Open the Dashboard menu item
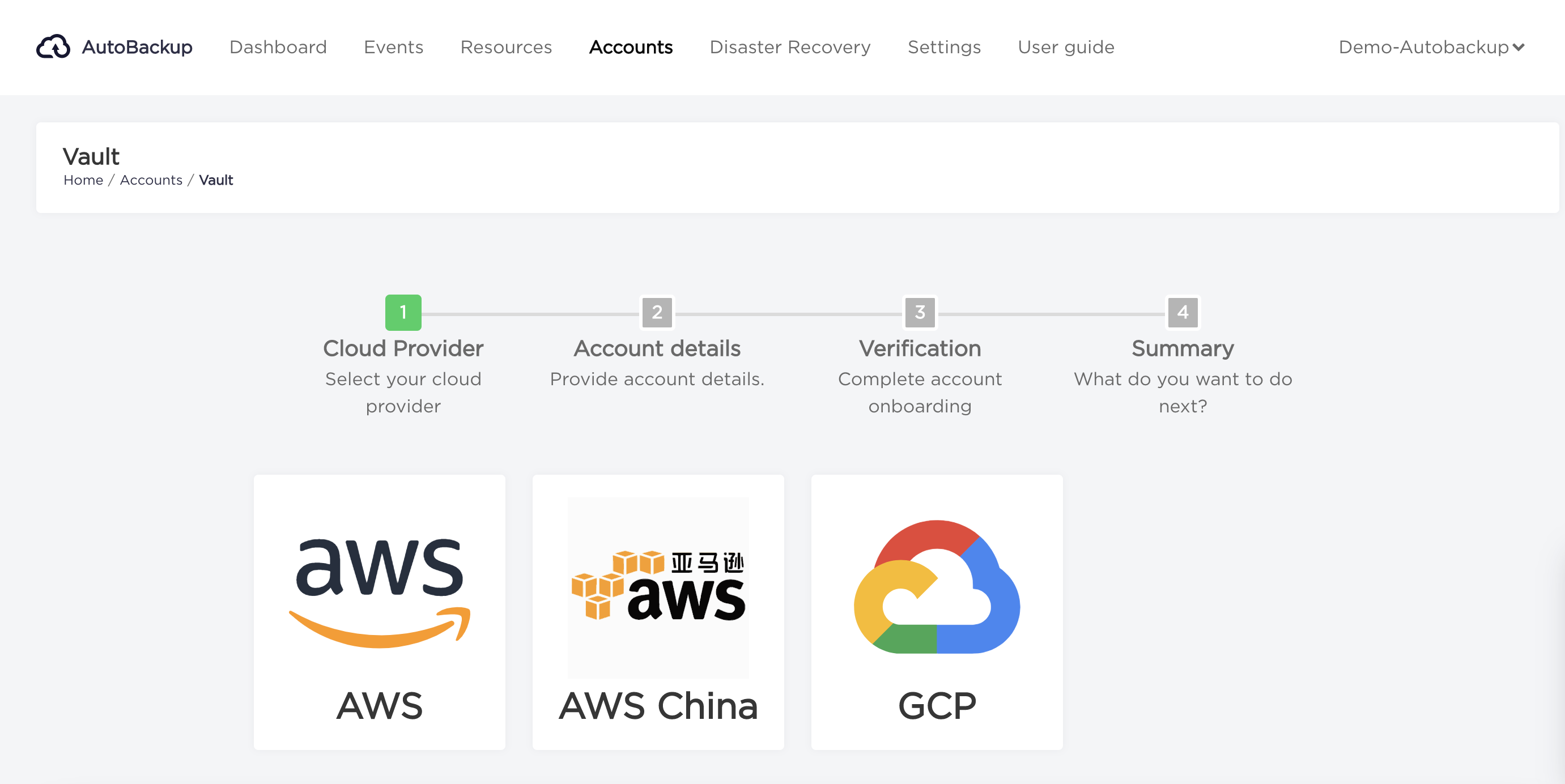 (x=278, y=47)
